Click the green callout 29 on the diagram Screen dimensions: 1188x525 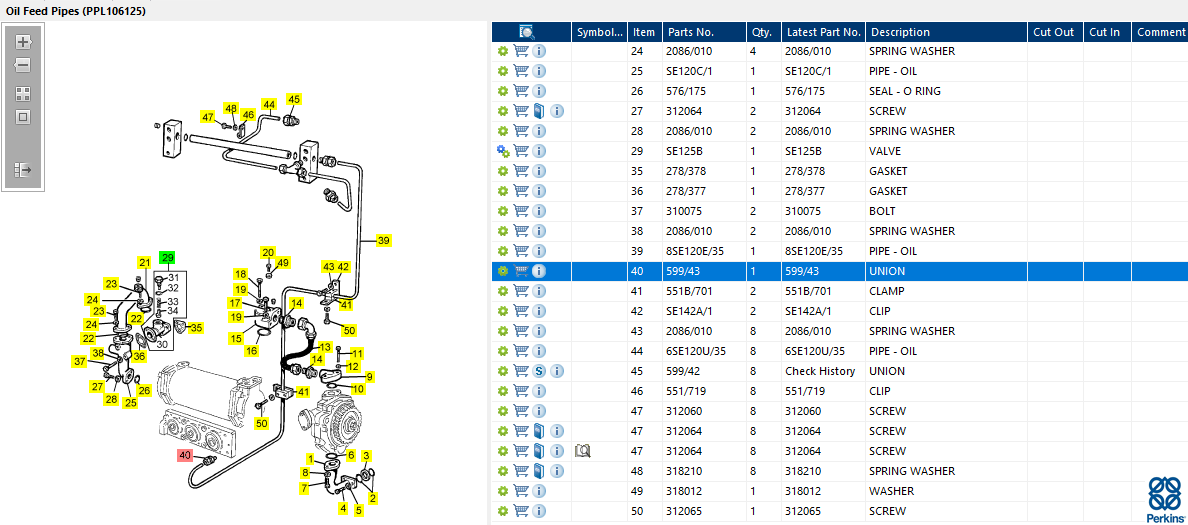point(167,258)
